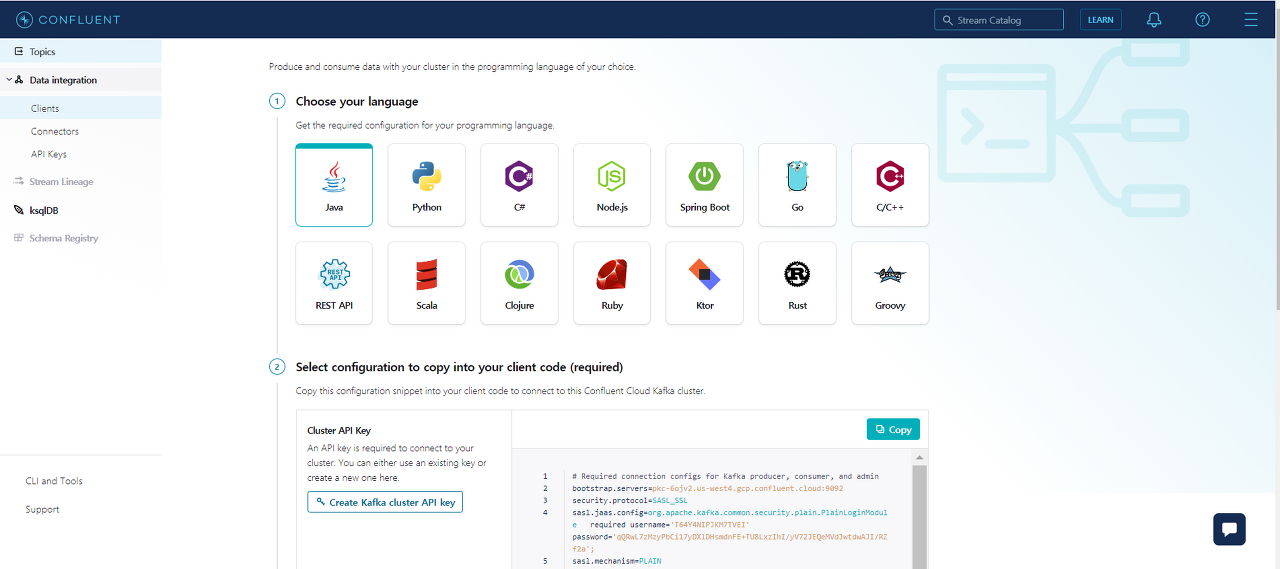The height and width of the screenshot is (569, 1280).
Task: Open the hamburger menu icon
Action: 1251,19
